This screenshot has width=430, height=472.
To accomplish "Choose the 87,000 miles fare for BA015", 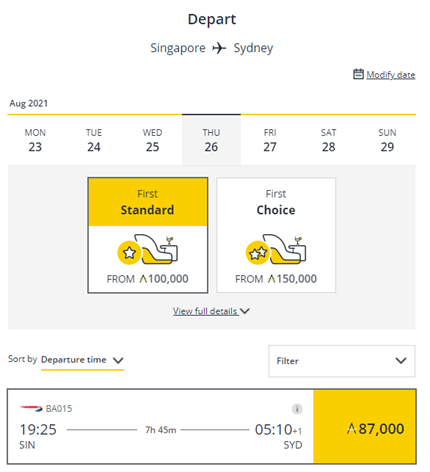I will 365,427.
